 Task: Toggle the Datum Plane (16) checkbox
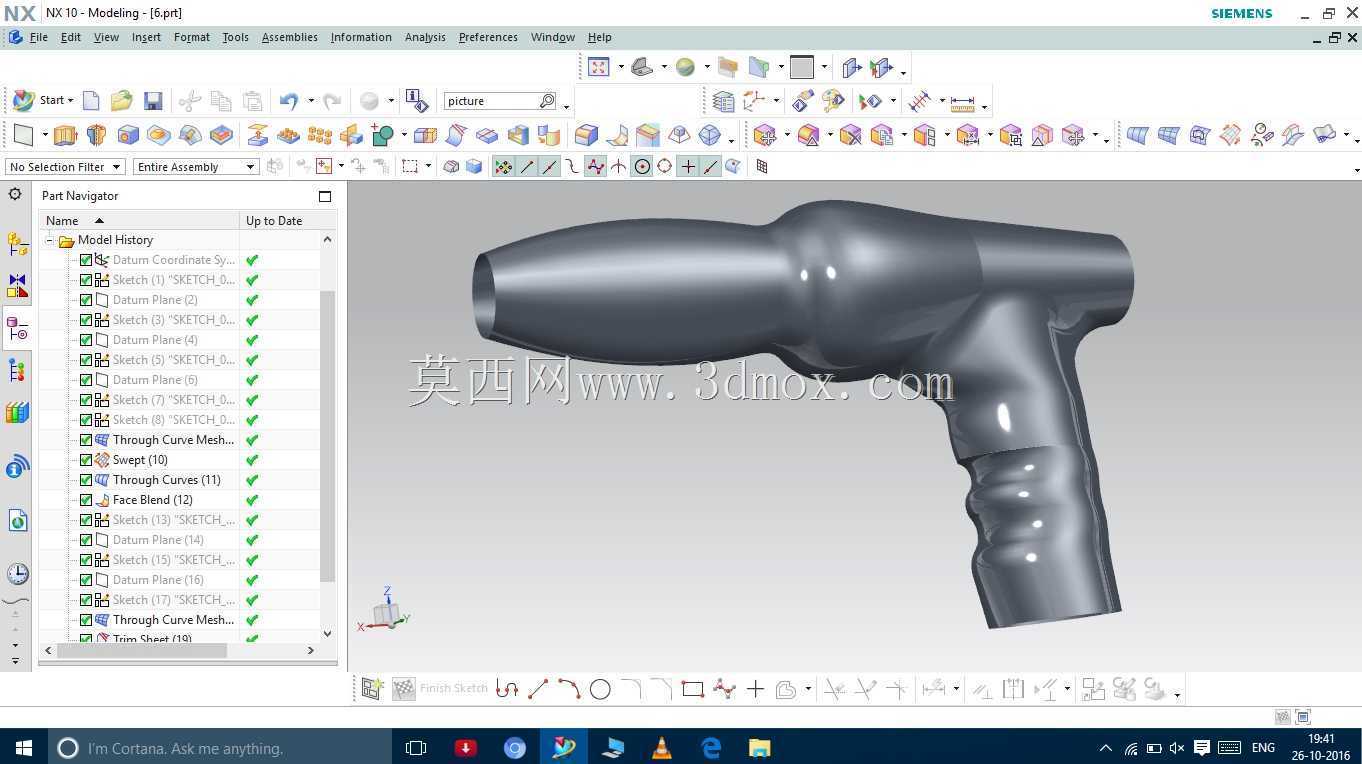[x=86, y=580]
